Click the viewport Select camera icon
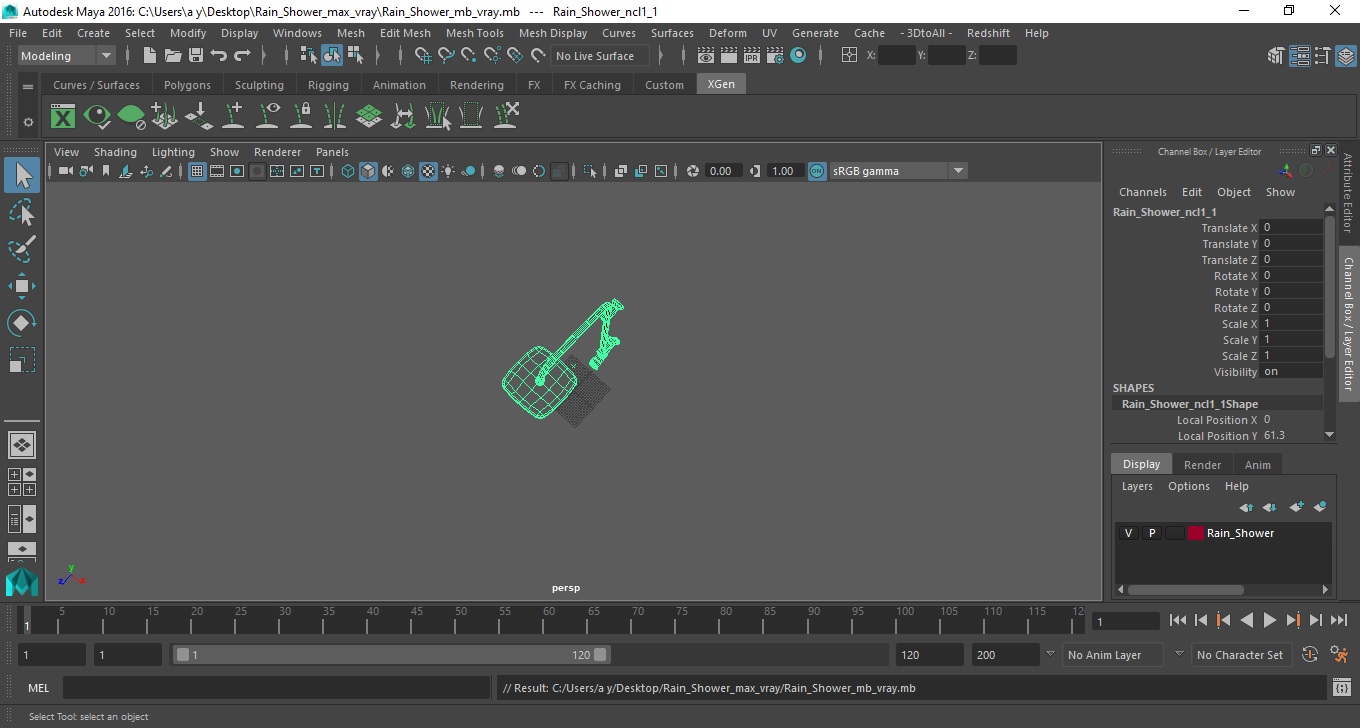This screenshot has width=1360, height=728. [x=65, y=171]
